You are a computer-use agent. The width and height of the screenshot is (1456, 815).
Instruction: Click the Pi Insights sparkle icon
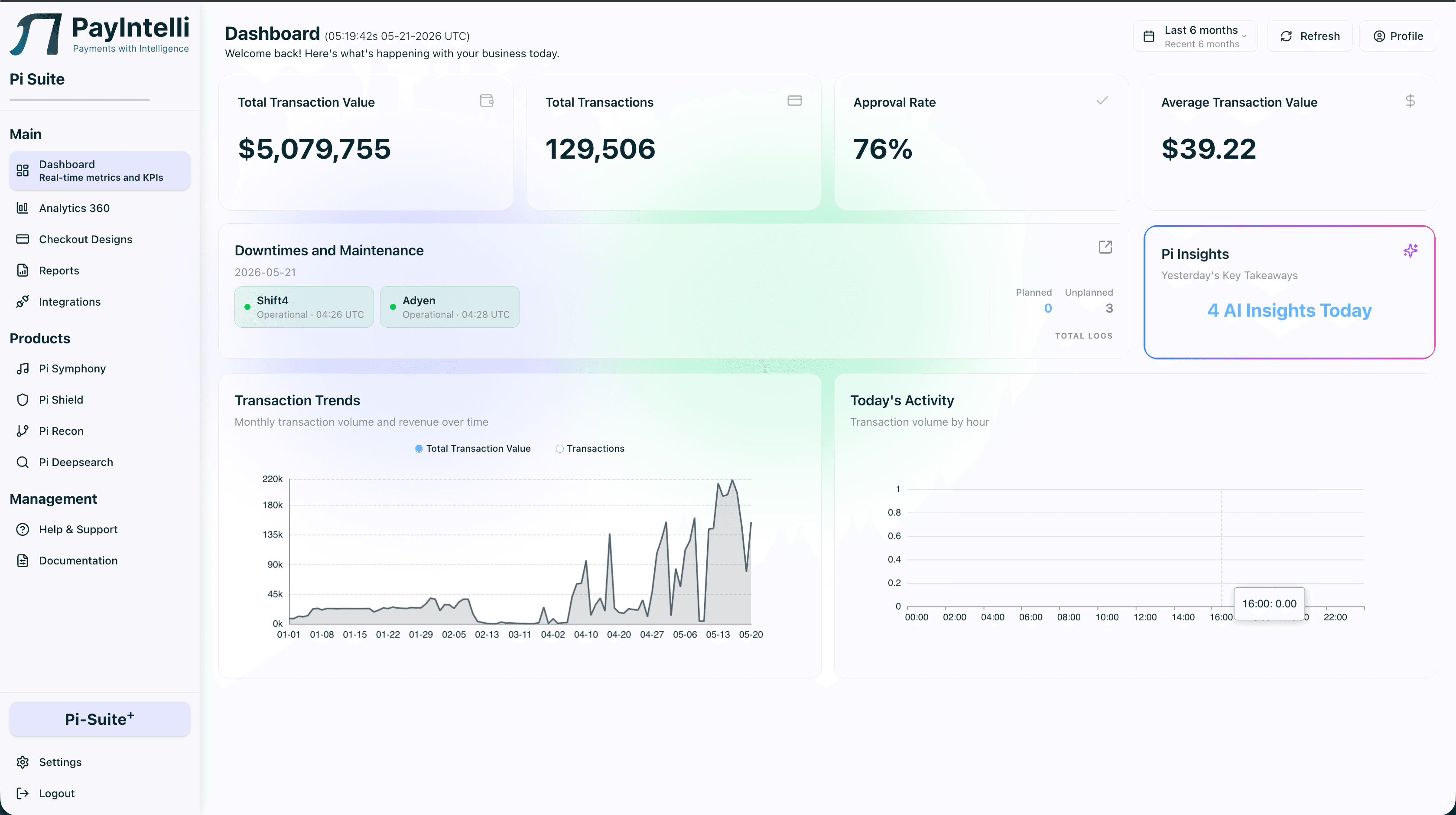click(x=1410, y=251)
